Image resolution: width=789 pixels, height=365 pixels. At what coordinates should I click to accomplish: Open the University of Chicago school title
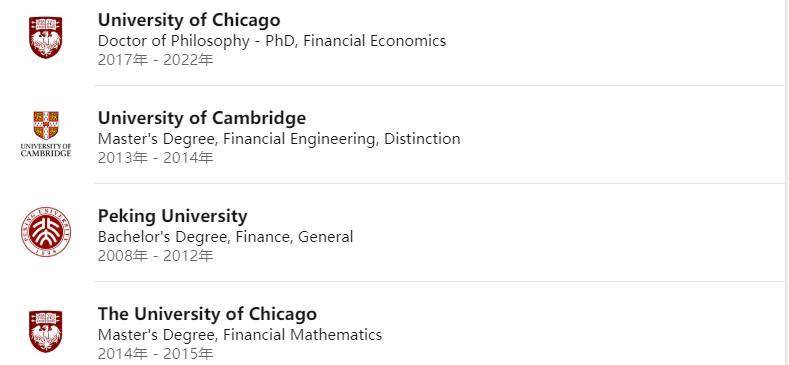[189, 20]
